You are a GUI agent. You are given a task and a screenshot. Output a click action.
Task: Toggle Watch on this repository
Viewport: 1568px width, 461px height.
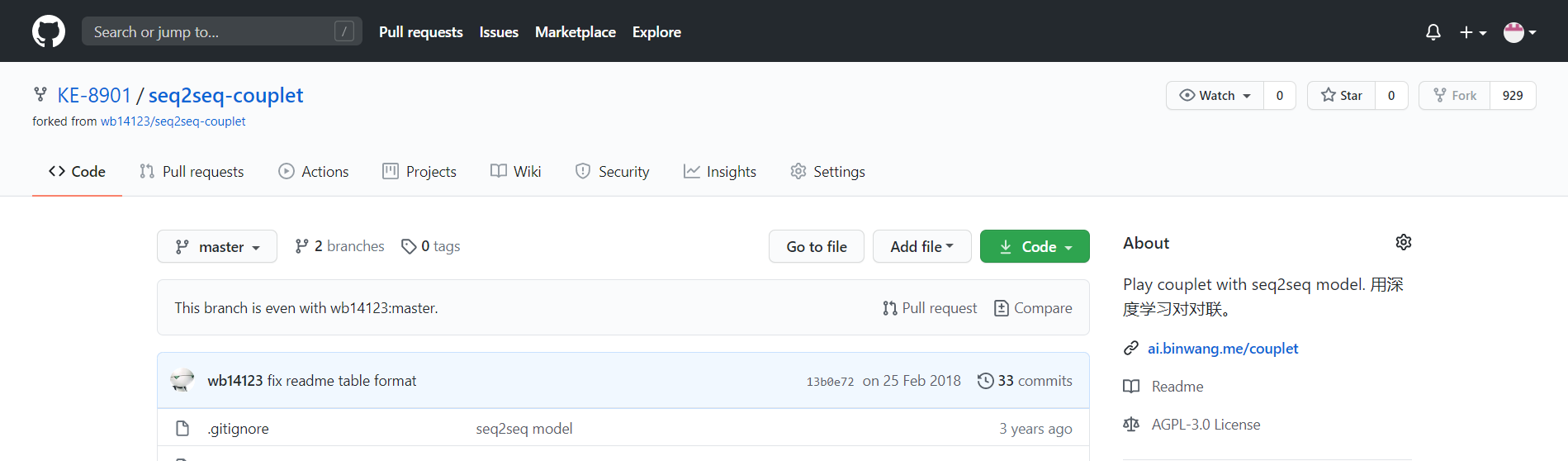pyautogui.click(x=1215, y=96)
